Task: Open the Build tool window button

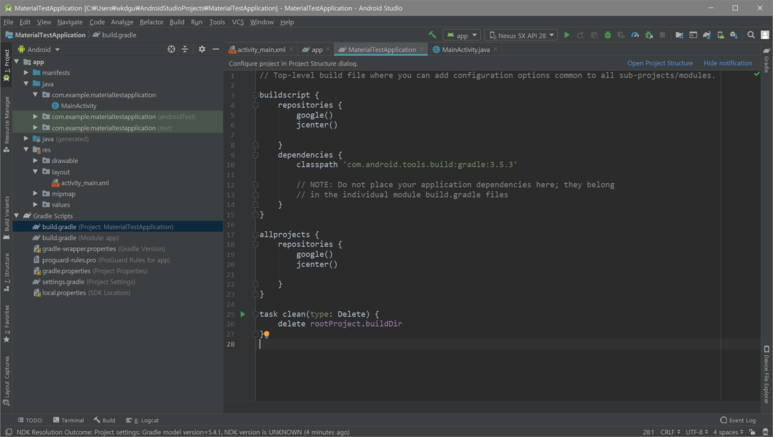Action: tap(105, 420)
